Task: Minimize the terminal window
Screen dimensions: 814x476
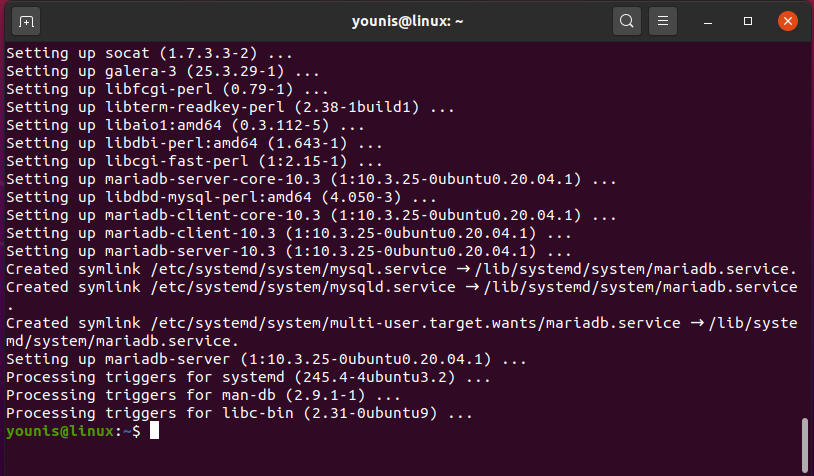Action: coord(709,21)
